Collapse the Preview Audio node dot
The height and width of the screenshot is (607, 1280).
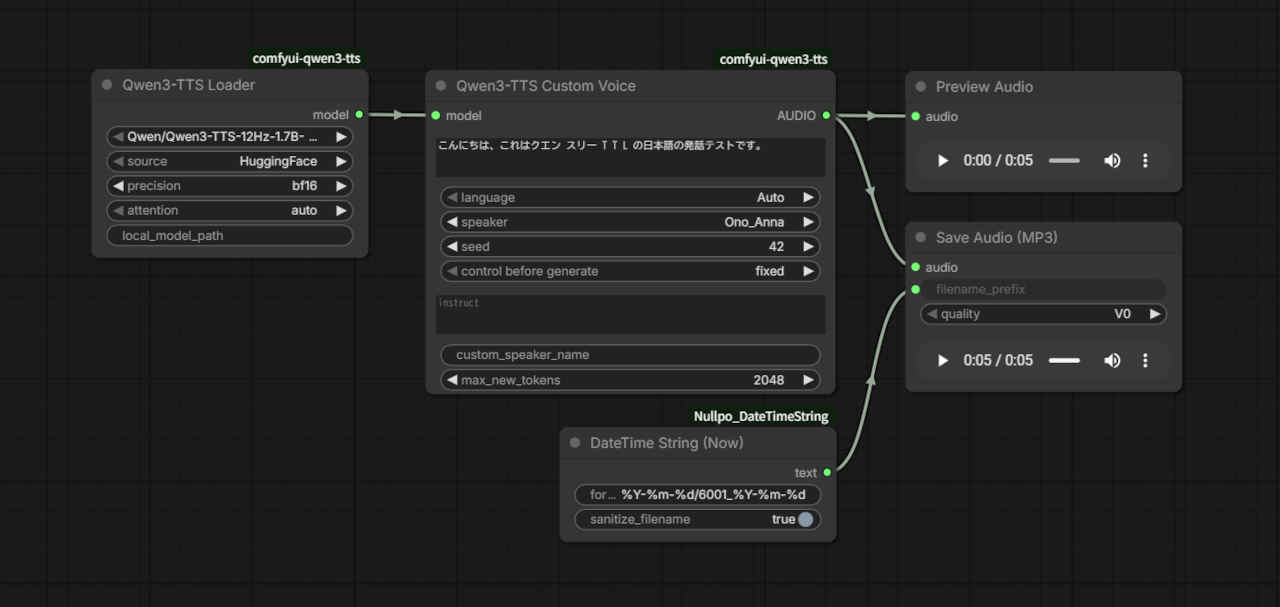click(921, 87)
